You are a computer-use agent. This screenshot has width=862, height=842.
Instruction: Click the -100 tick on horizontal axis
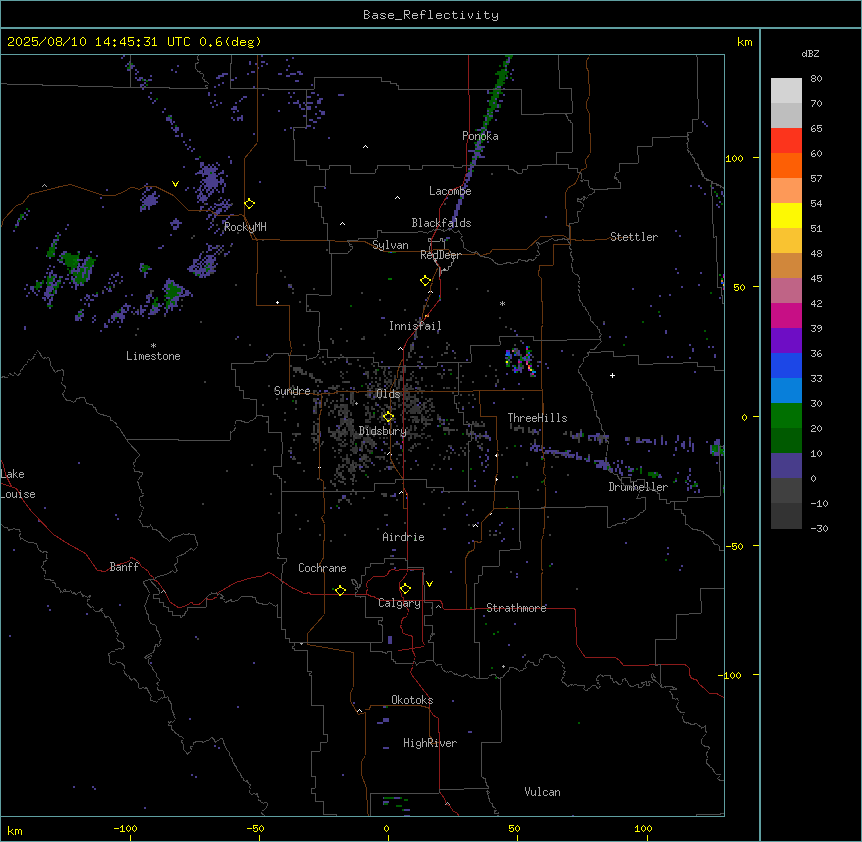point(125,829)
